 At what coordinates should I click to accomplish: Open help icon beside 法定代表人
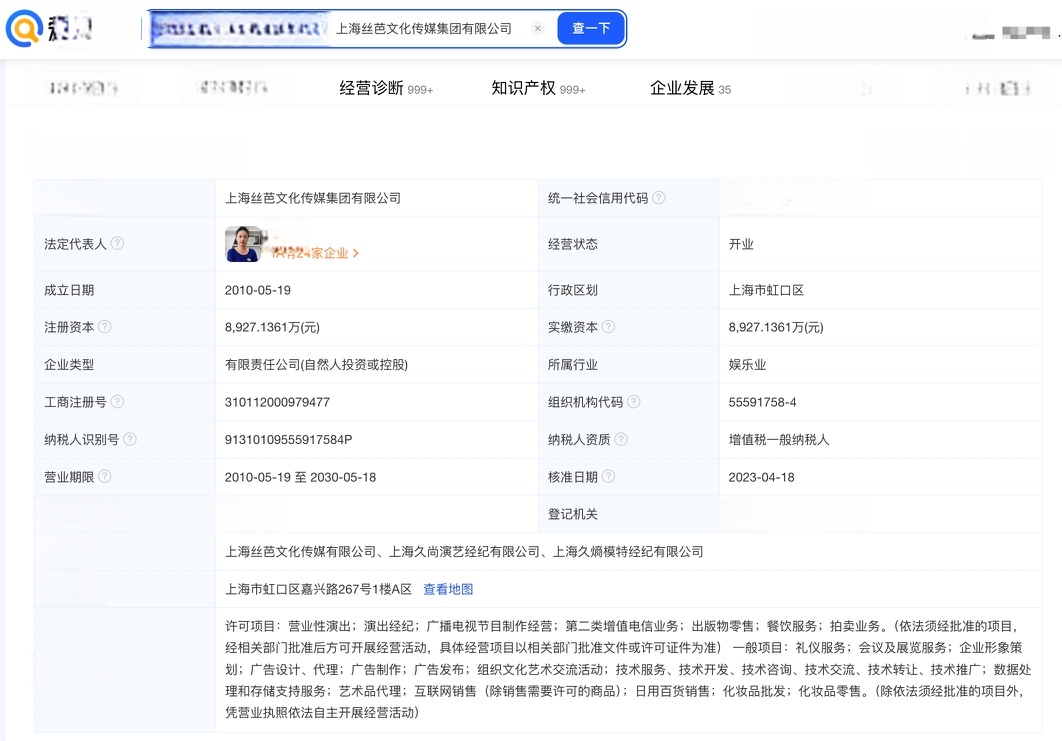click(117, 243)
